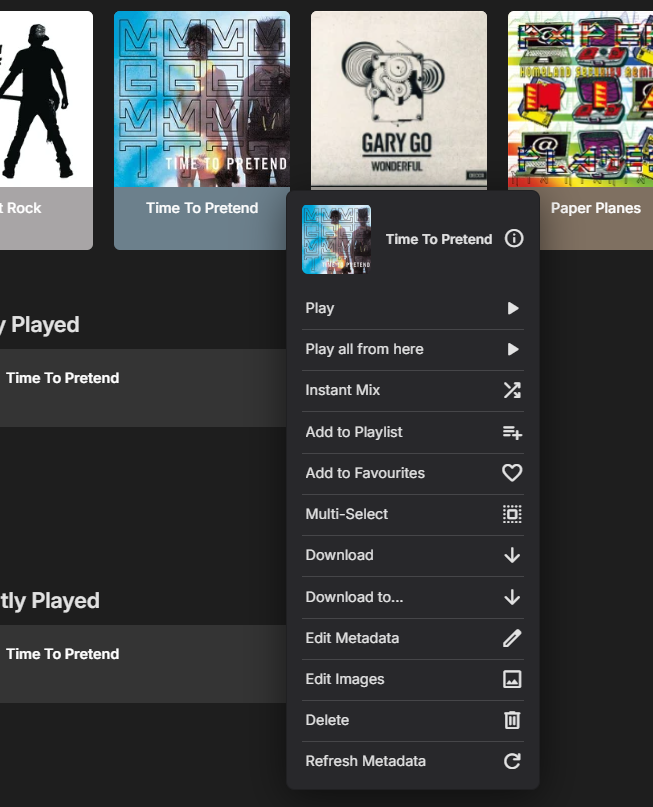
Task: Enable Multi-Select mode
Action: coord(413,514)
